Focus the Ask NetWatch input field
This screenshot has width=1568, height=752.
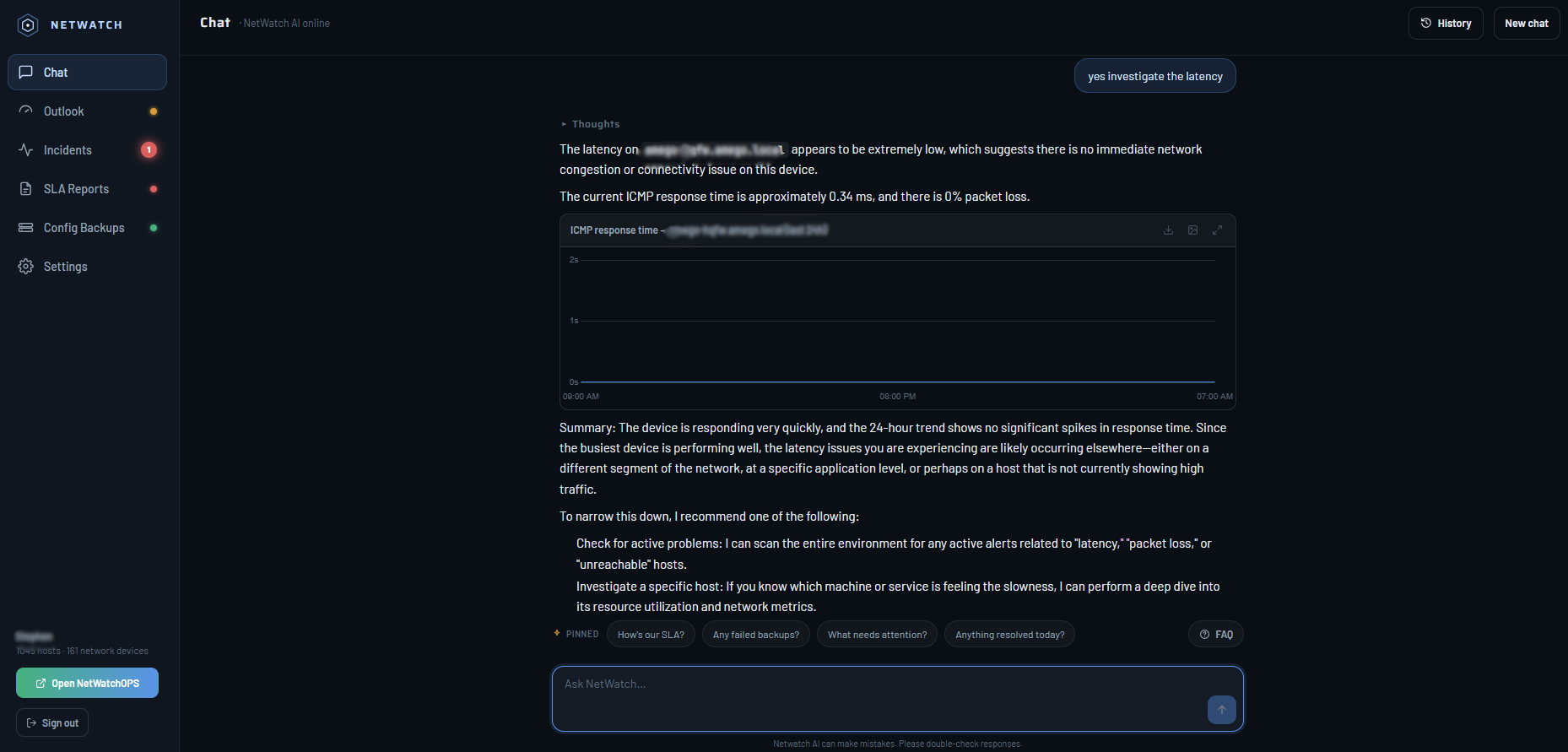pyautogui.click(x=879, y=698)
